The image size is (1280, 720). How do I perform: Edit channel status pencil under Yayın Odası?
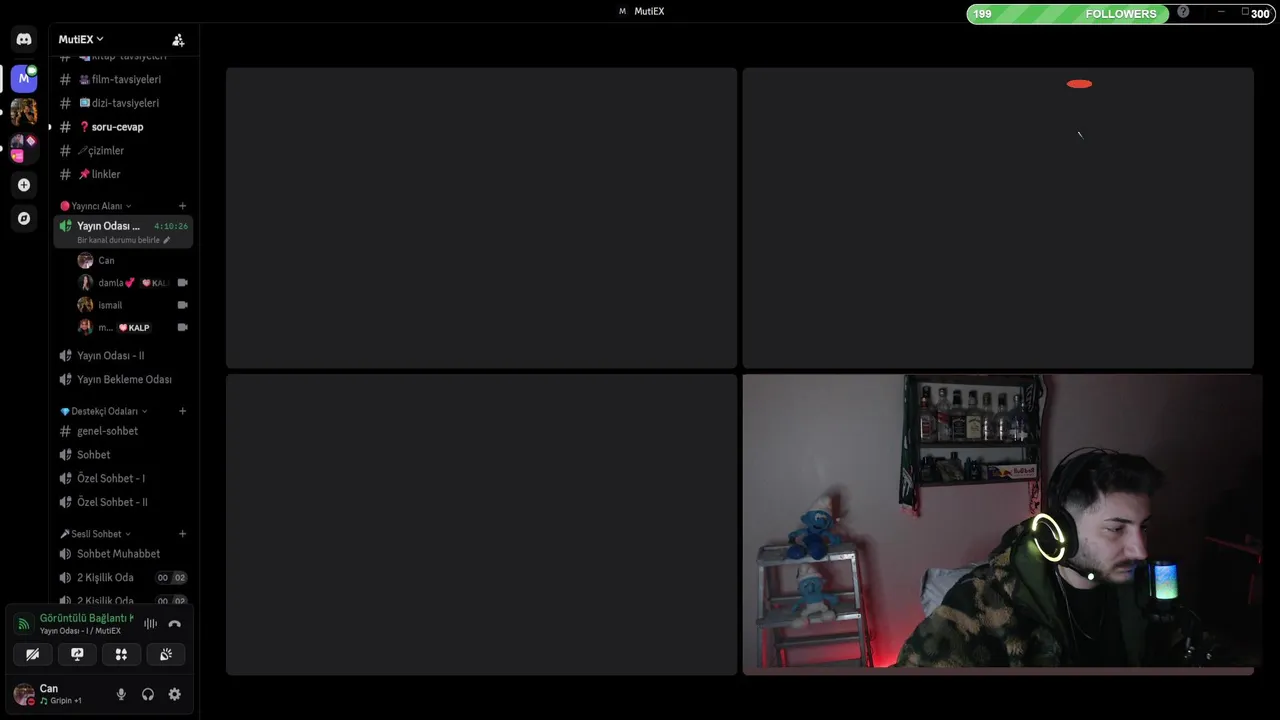click(167, 240)
